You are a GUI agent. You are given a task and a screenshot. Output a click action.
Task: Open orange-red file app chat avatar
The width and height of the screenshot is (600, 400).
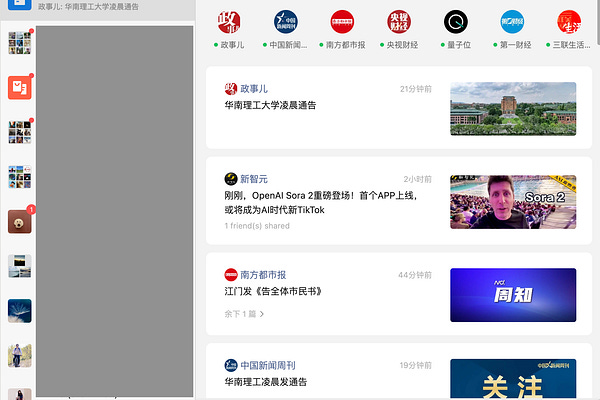pyautogui.click(x=20, y=87)
